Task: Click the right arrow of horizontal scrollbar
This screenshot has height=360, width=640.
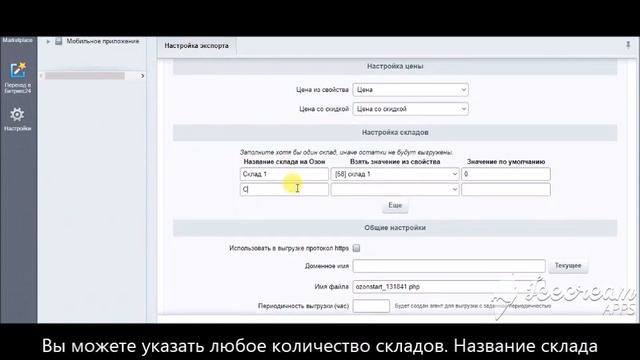Action: [142, 76]
